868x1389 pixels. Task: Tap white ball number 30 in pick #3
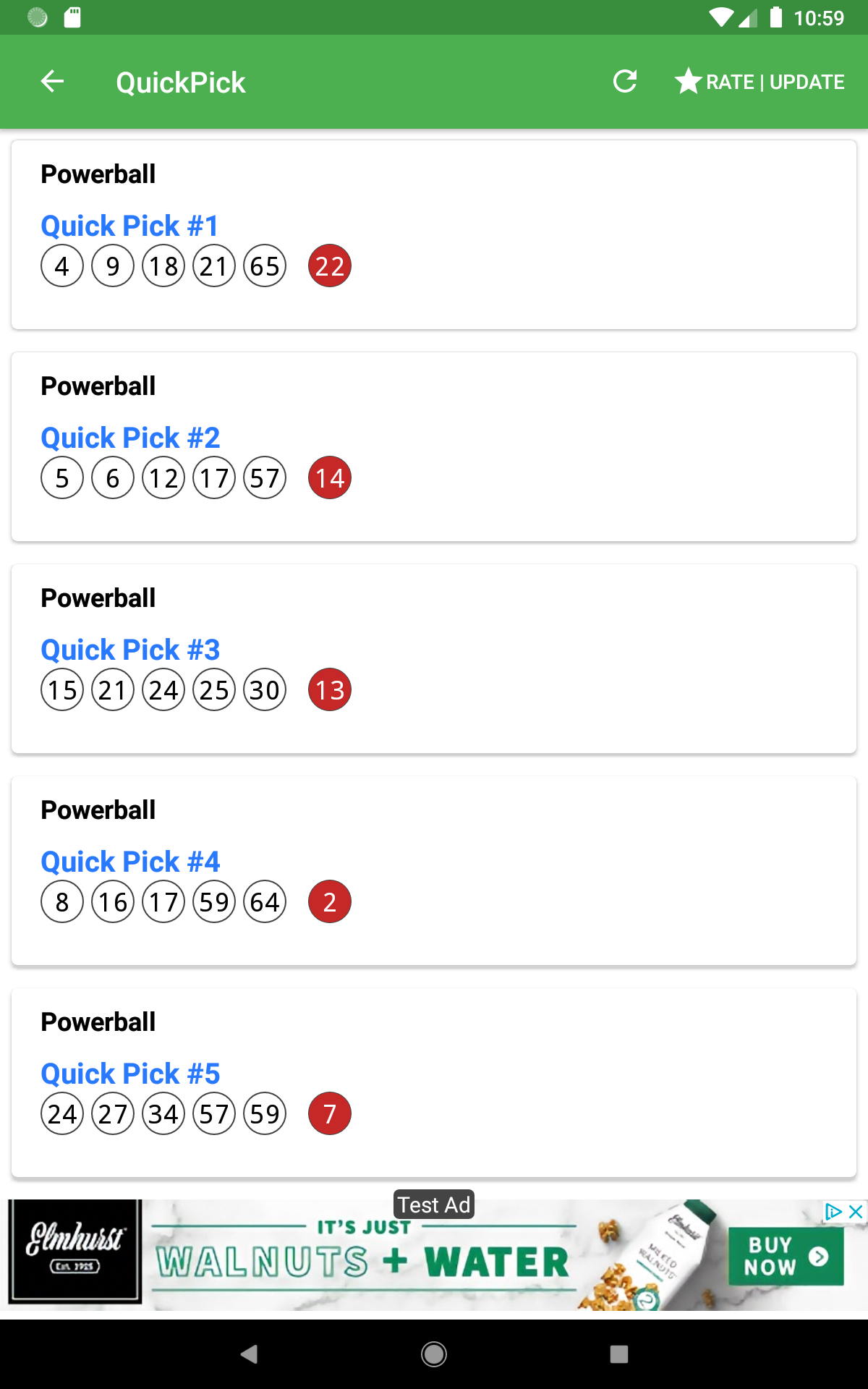coord(265,690)
